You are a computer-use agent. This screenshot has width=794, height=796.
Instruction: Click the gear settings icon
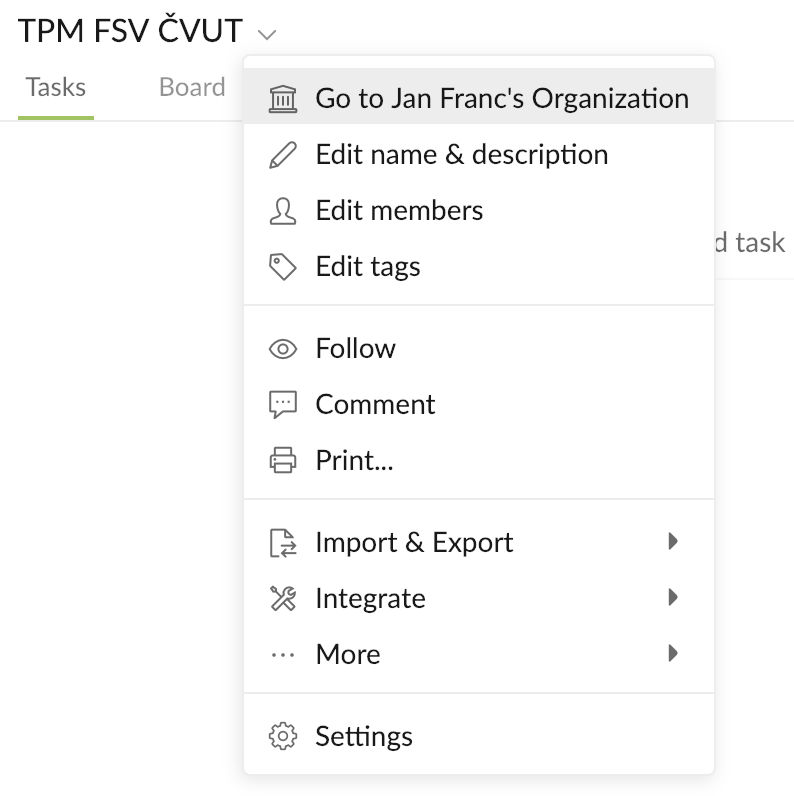click(283, 736)
